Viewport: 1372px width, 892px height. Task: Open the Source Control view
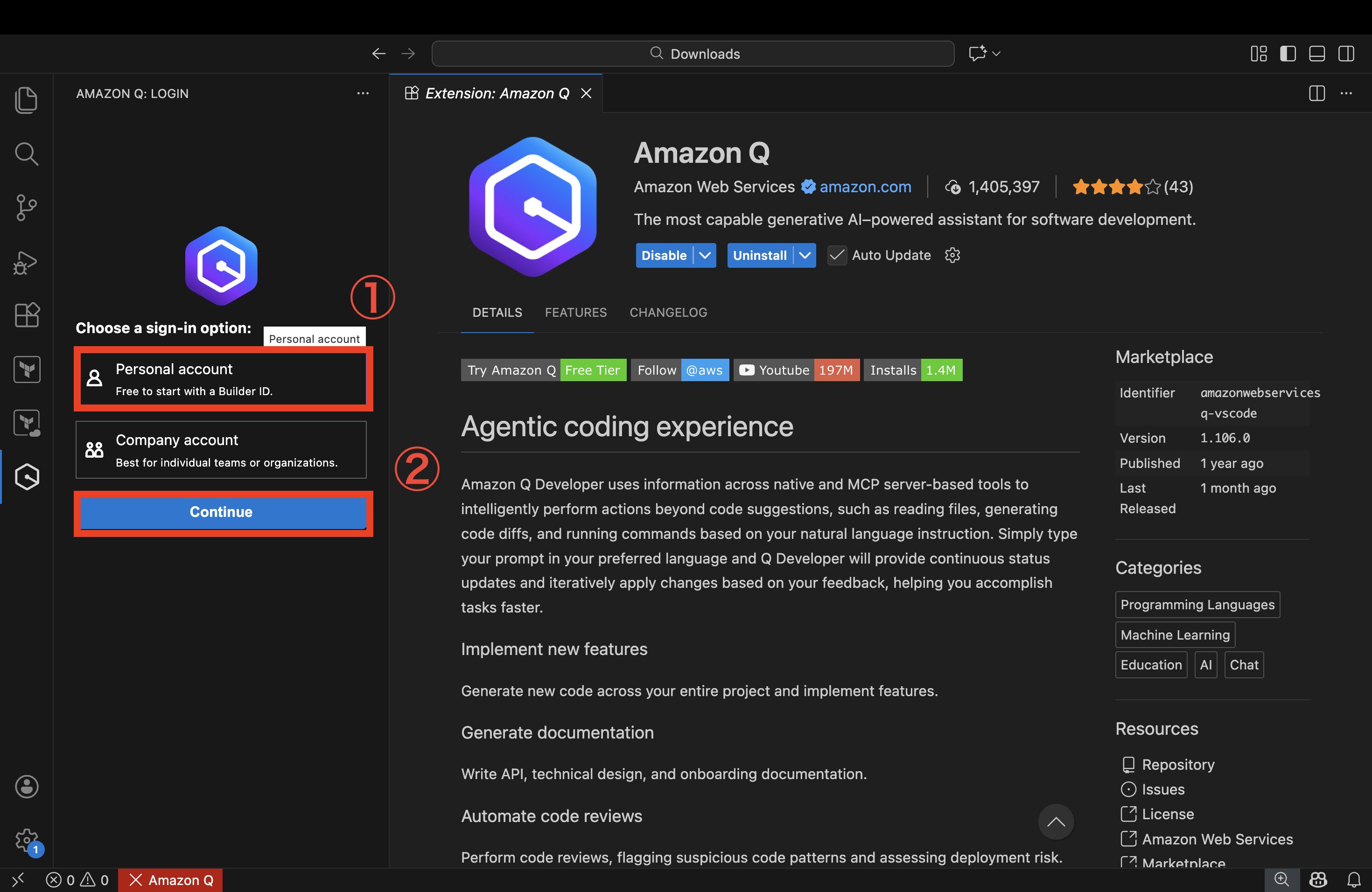pos(27,208)
